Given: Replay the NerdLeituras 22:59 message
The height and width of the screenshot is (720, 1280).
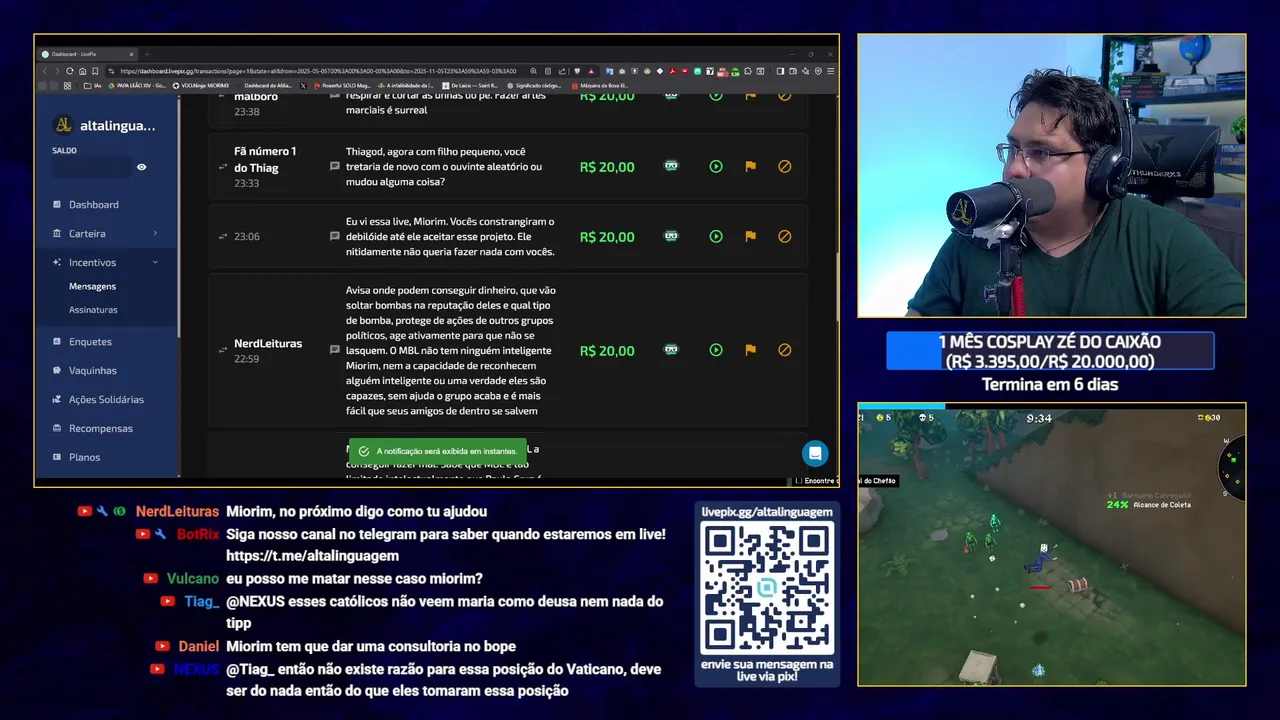Looking at the screenshot, I should 716,350.
